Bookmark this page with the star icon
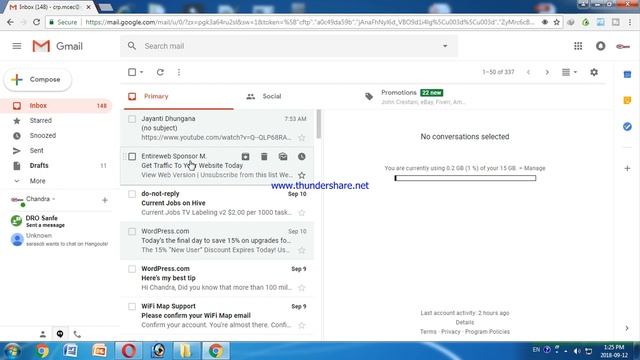Image resolution: width=640 pixels, height=360 pixels. click(x=556, y=22)
